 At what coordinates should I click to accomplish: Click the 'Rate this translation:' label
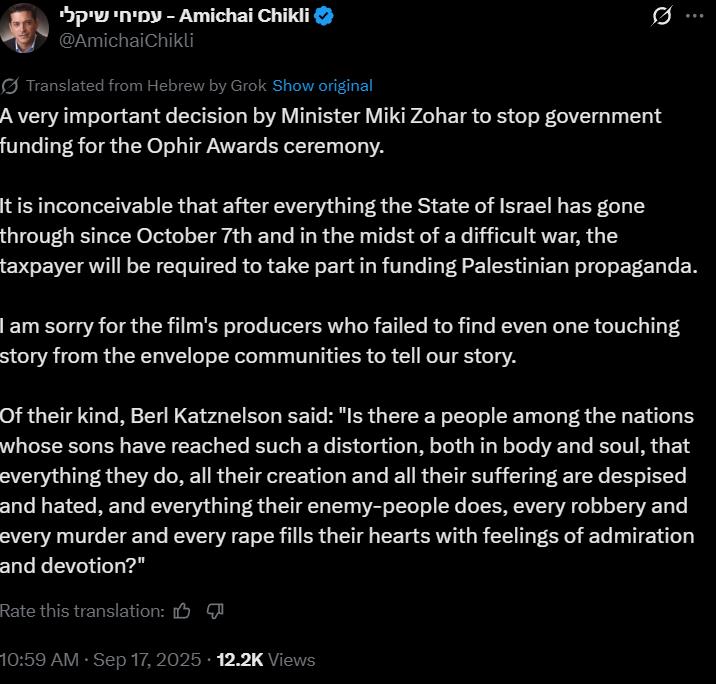pyautogui.click(x=82, y=610)
